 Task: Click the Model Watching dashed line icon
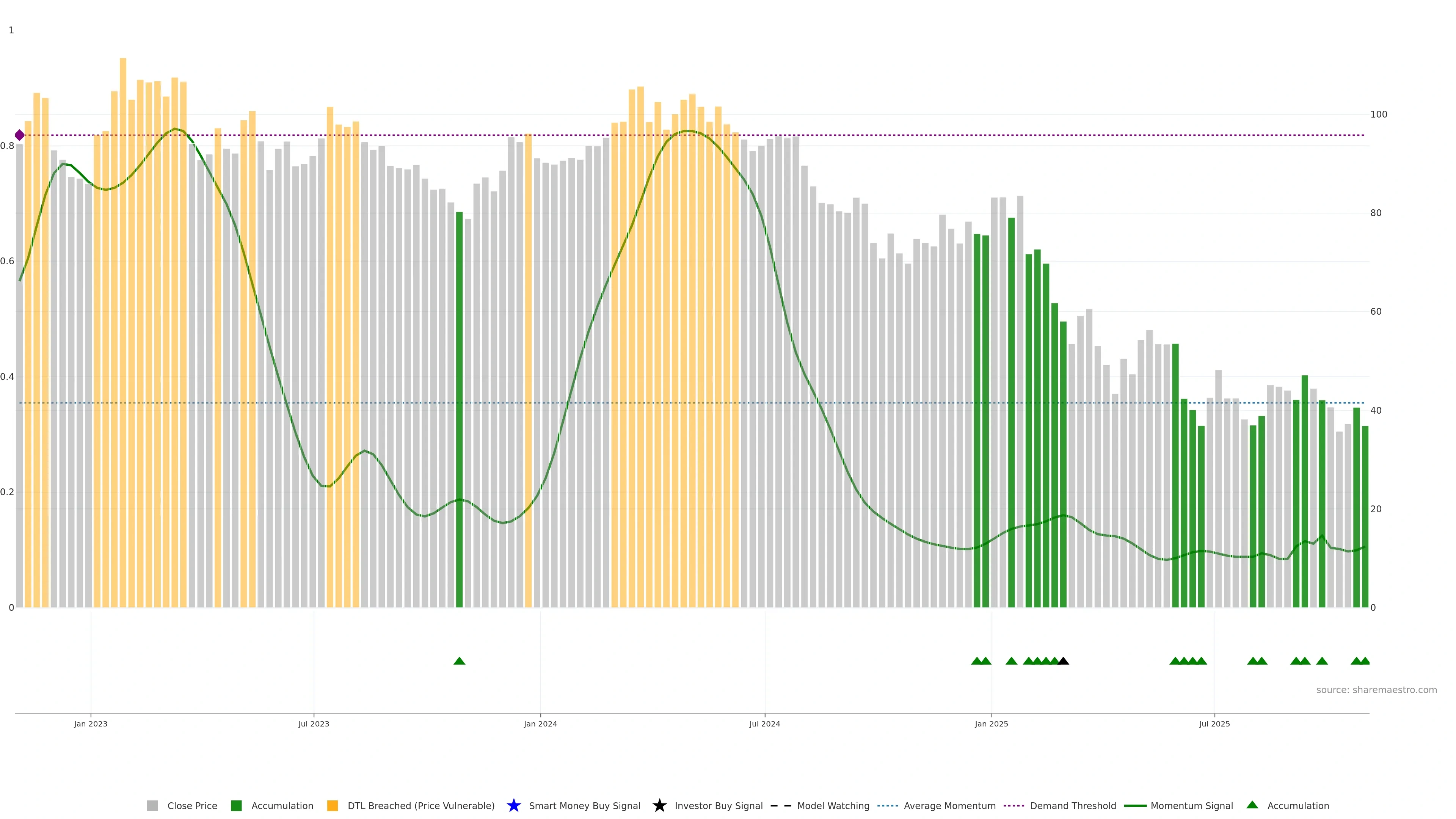[x=781, y=805]
